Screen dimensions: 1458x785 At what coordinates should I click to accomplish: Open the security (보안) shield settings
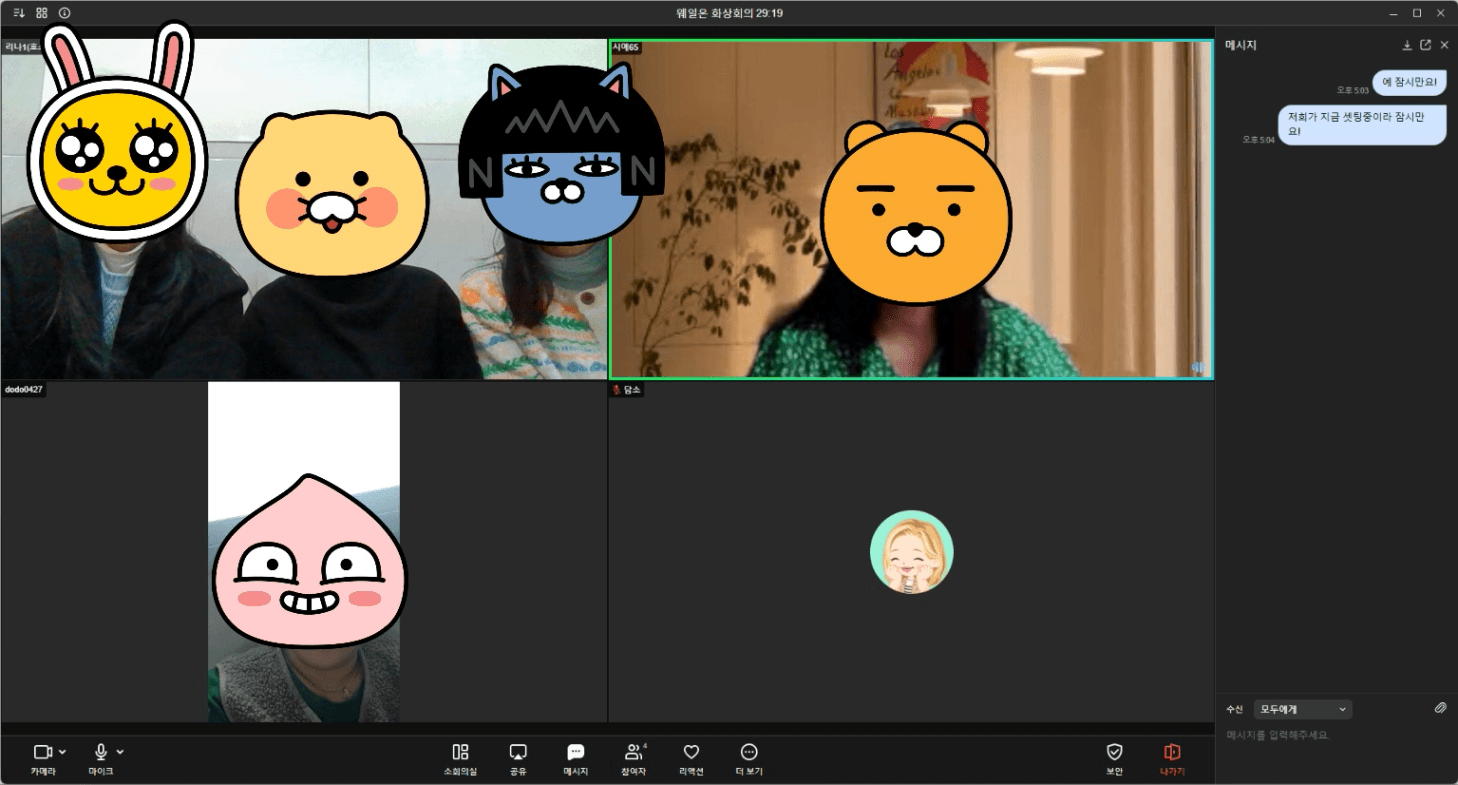[x=1114, y=752]
